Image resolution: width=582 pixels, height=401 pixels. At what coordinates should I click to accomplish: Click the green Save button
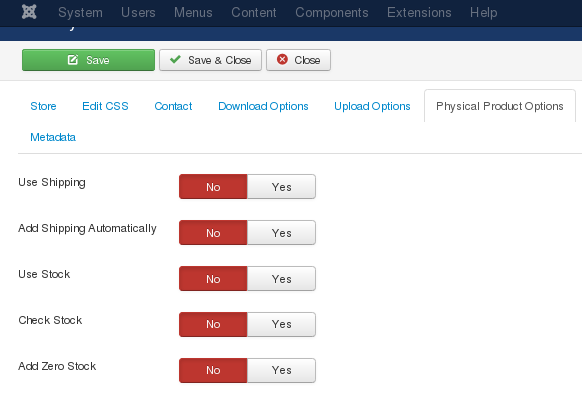[88, 60]
